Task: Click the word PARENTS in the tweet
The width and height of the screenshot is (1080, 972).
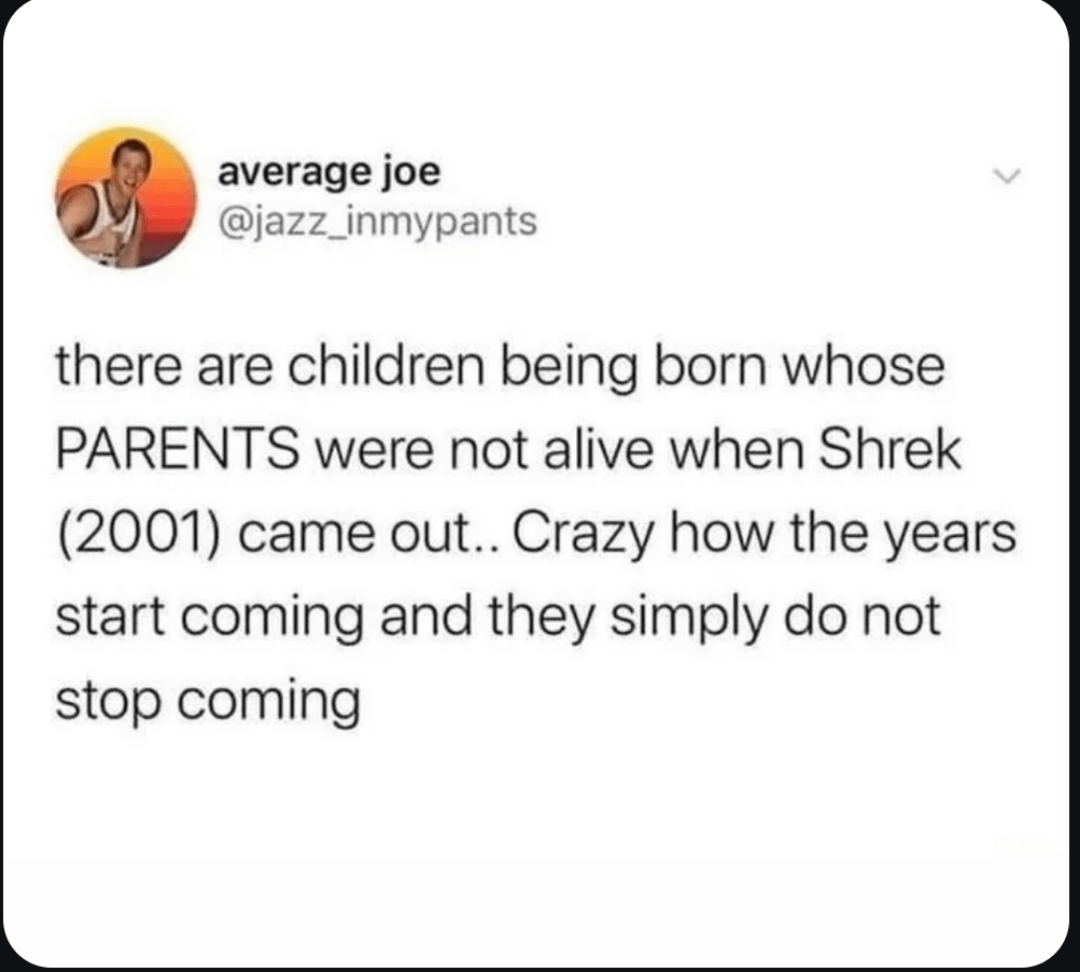Action: (177, 451)
